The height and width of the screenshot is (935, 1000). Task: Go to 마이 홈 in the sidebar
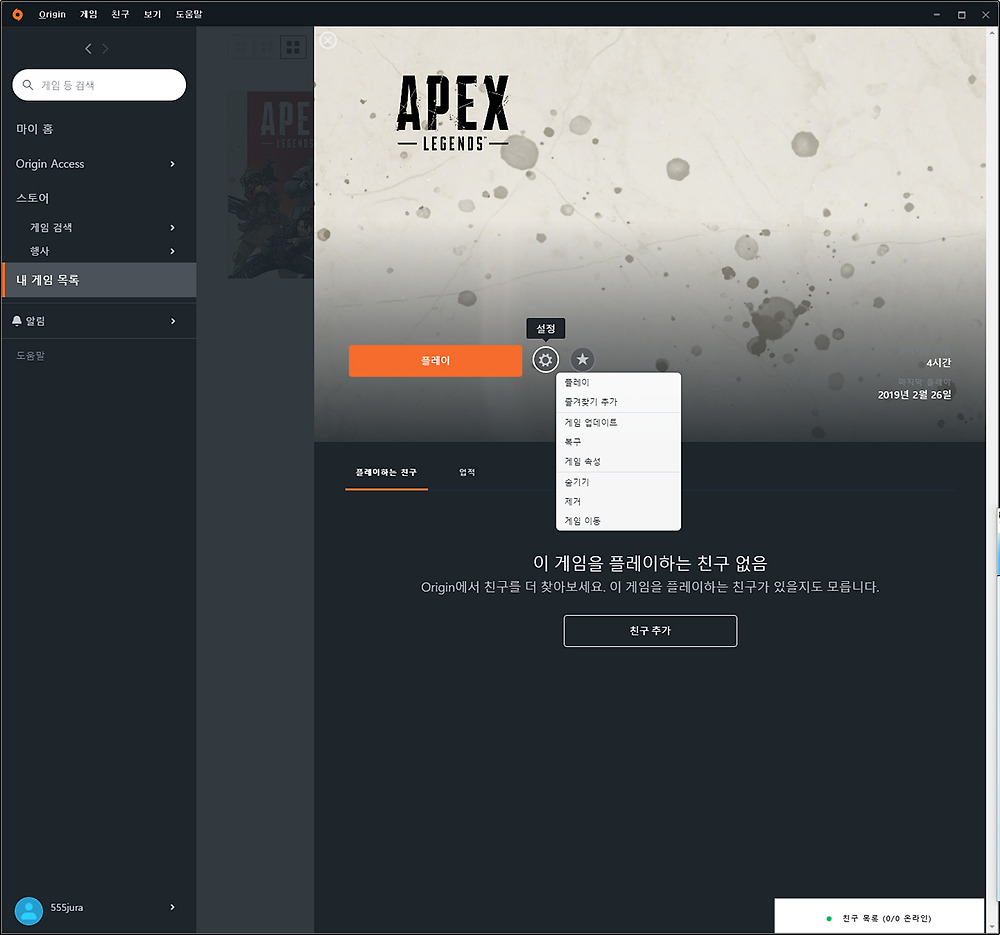(34, 129)
